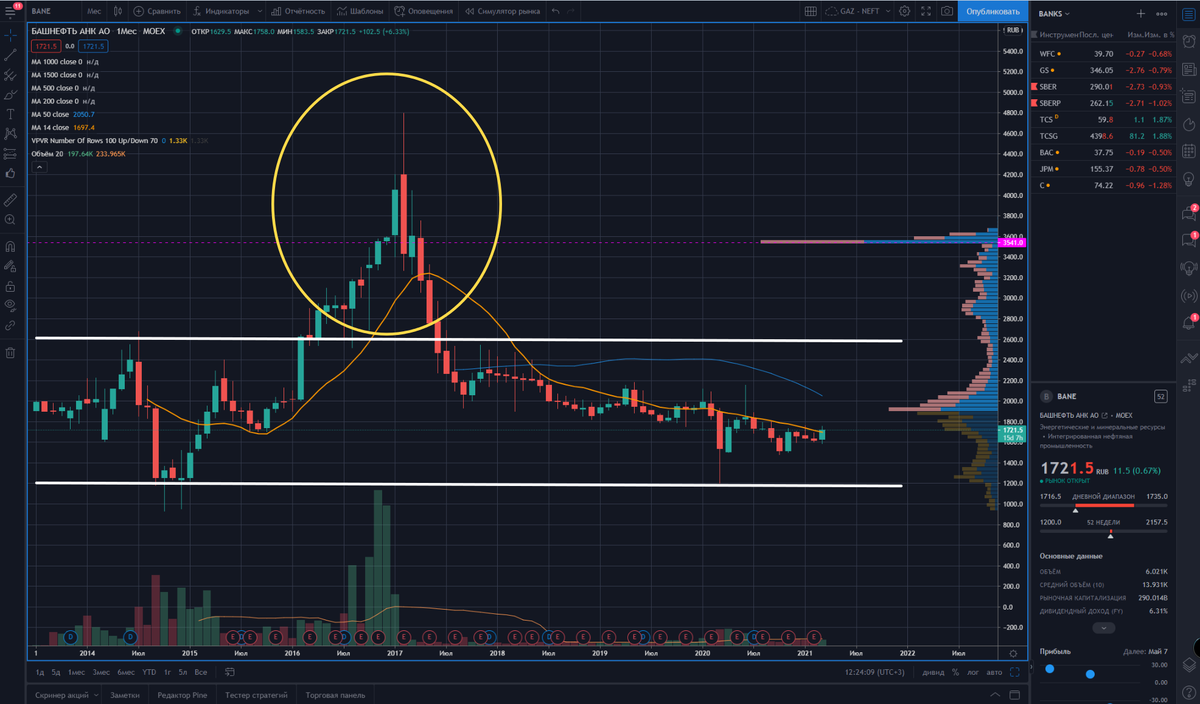
Task: Take a chart snapshot with camera
Action: point(947,11)
